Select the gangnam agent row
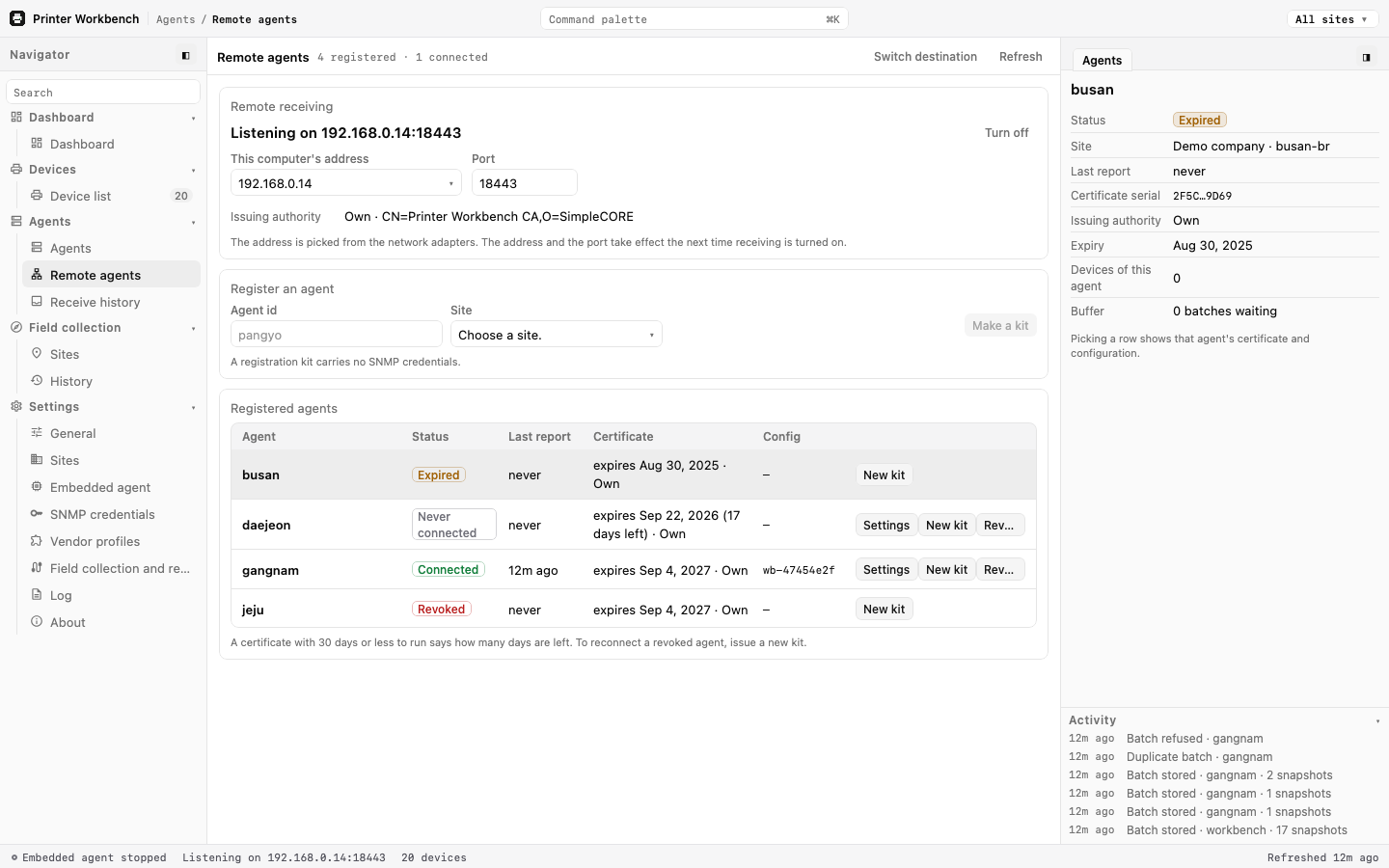The width and height of the screenshot is (1389, 868). click(633, 570)
